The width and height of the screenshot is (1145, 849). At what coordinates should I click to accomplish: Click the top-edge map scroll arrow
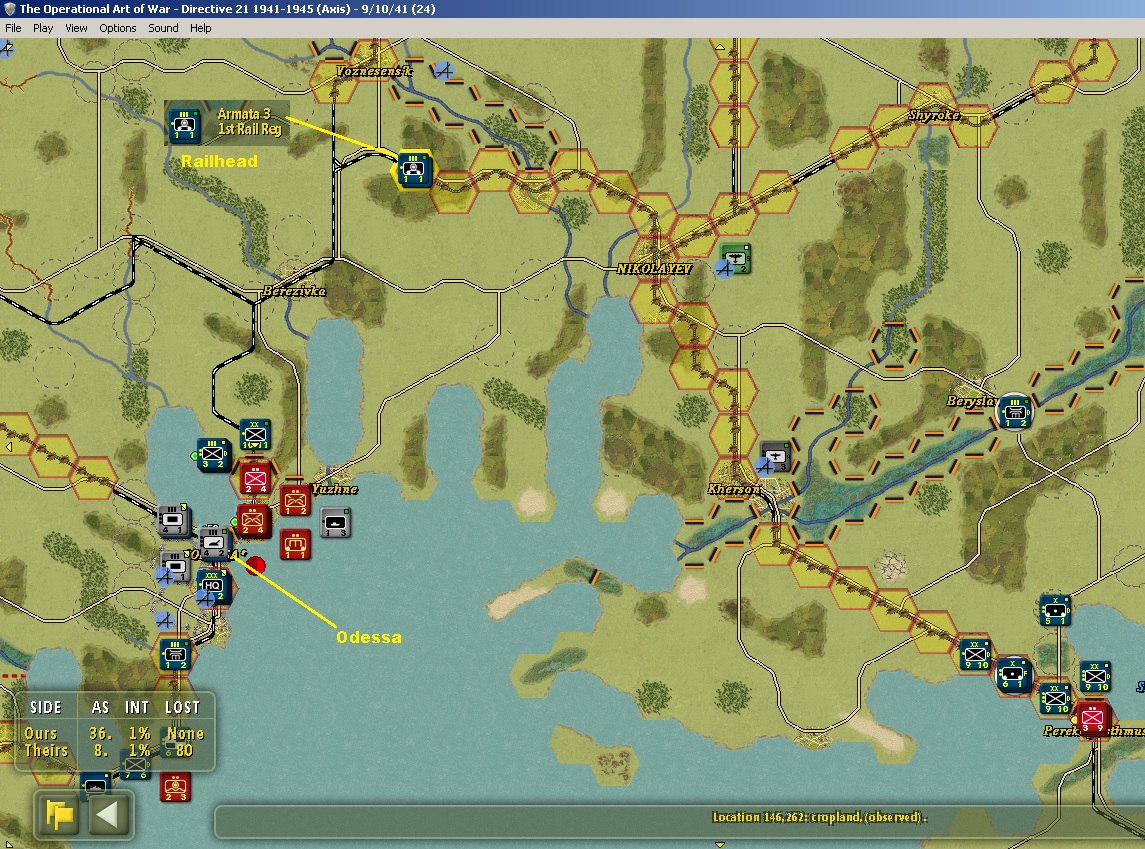pyautogui.click(x=720, y=47)
